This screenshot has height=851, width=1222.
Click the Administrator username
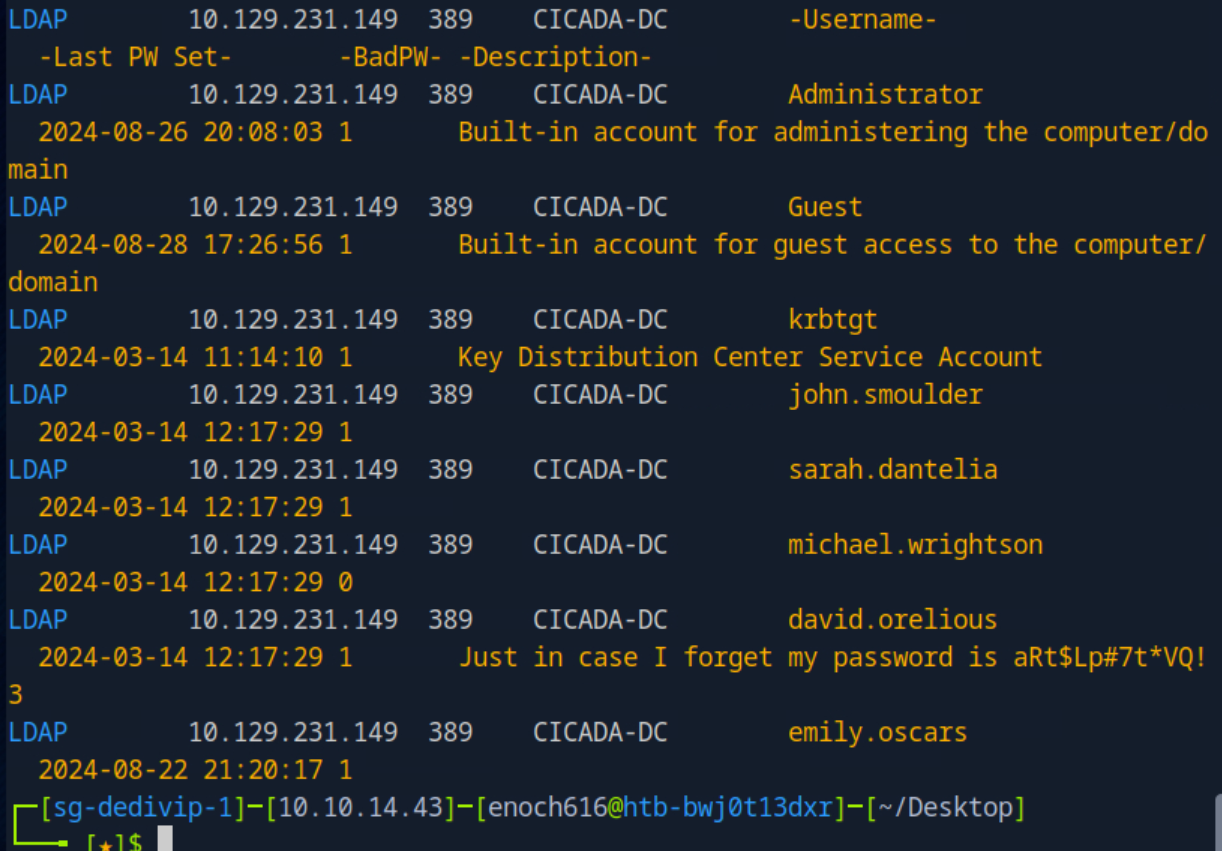(x=885, y=95)
